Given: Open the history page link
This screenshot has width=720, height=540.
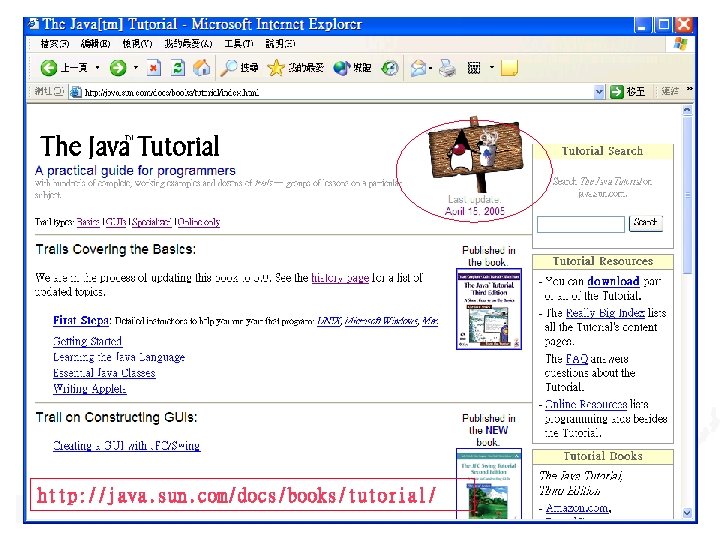Looking at the screenshot, I should pos(340,278).
